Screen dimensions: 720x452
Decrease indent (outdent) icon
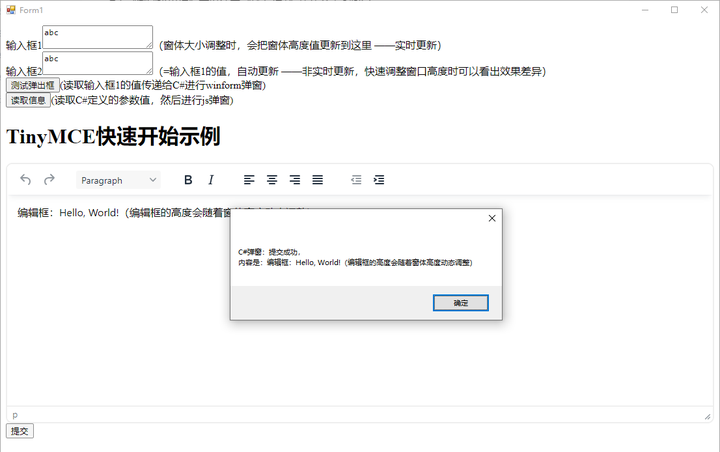coord(356,180)
